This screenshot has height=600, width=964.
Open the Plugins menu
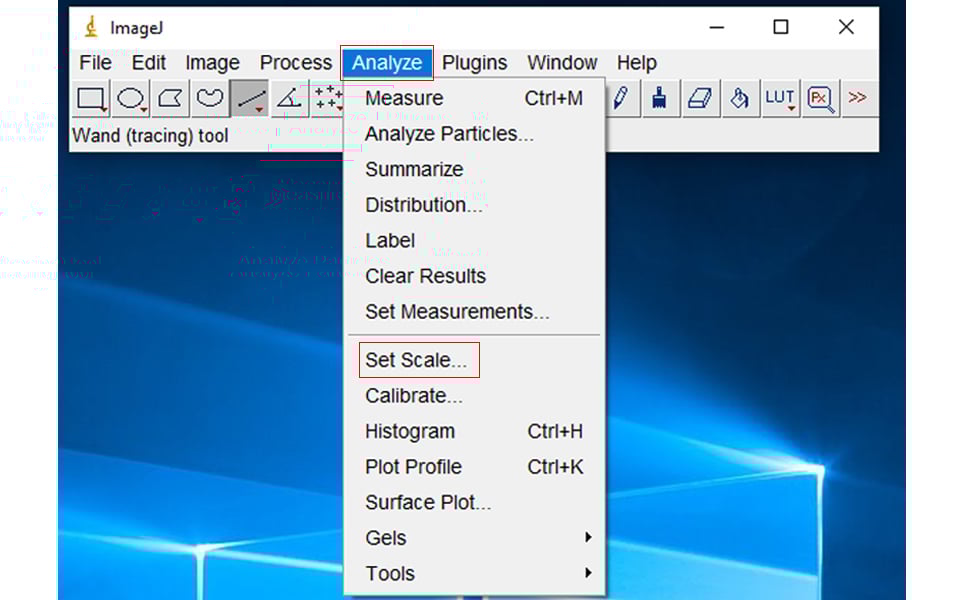(x=474, y=63)
